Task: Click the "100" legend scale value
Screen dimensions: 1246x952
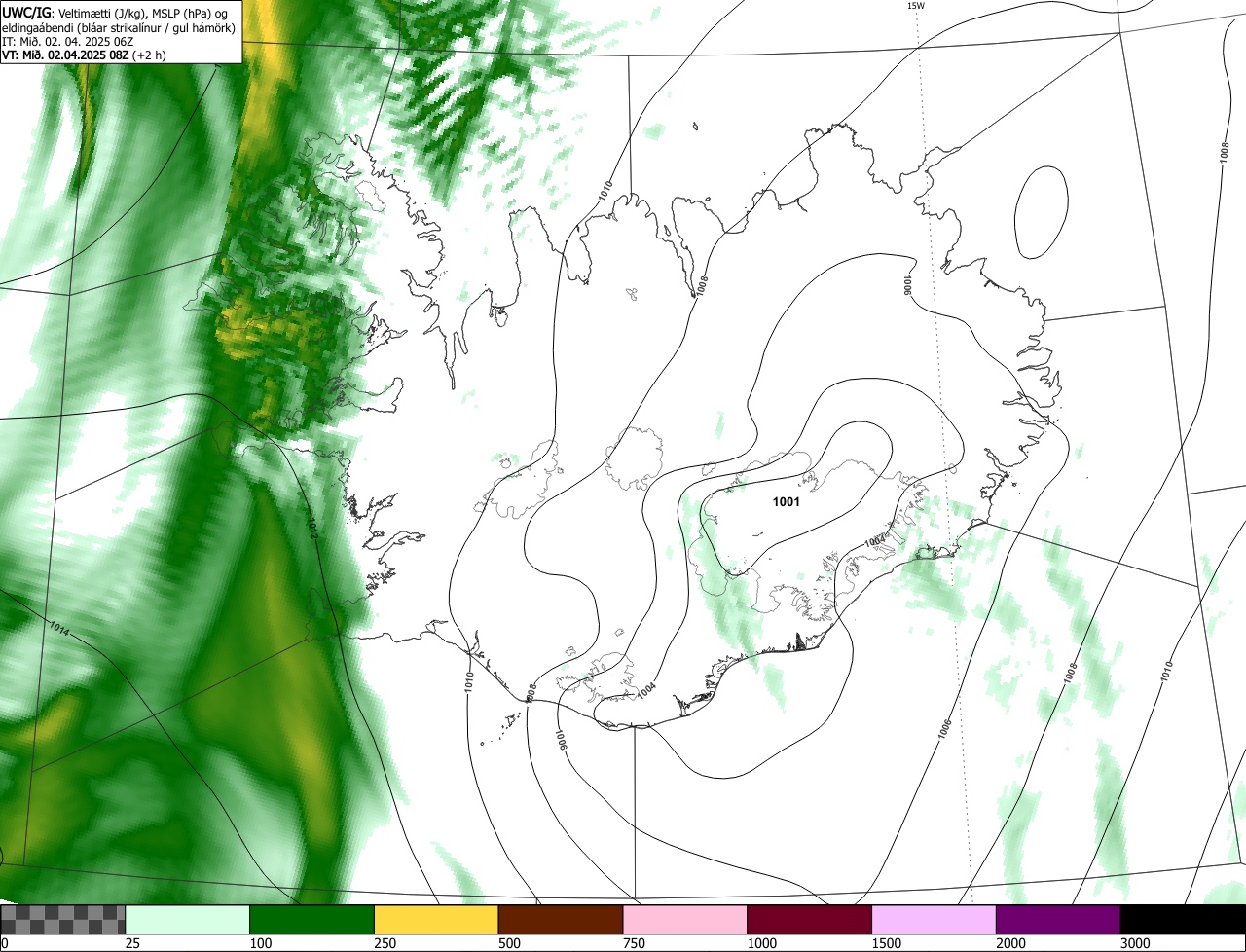Action: (260, 944)
